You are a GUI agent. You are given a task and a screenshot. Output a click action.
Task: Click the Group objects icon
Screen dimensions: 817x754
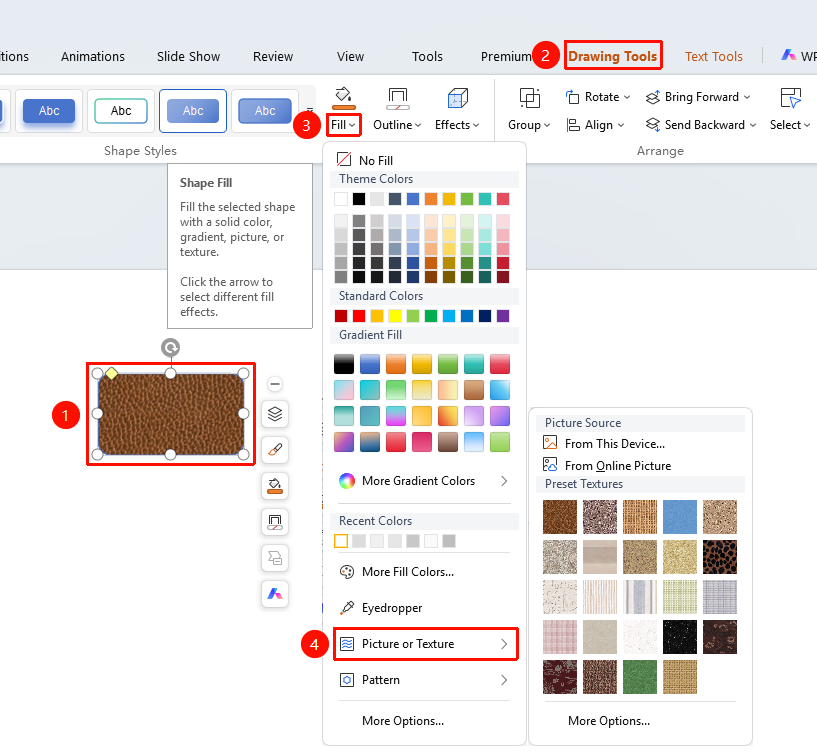[529, 97]
